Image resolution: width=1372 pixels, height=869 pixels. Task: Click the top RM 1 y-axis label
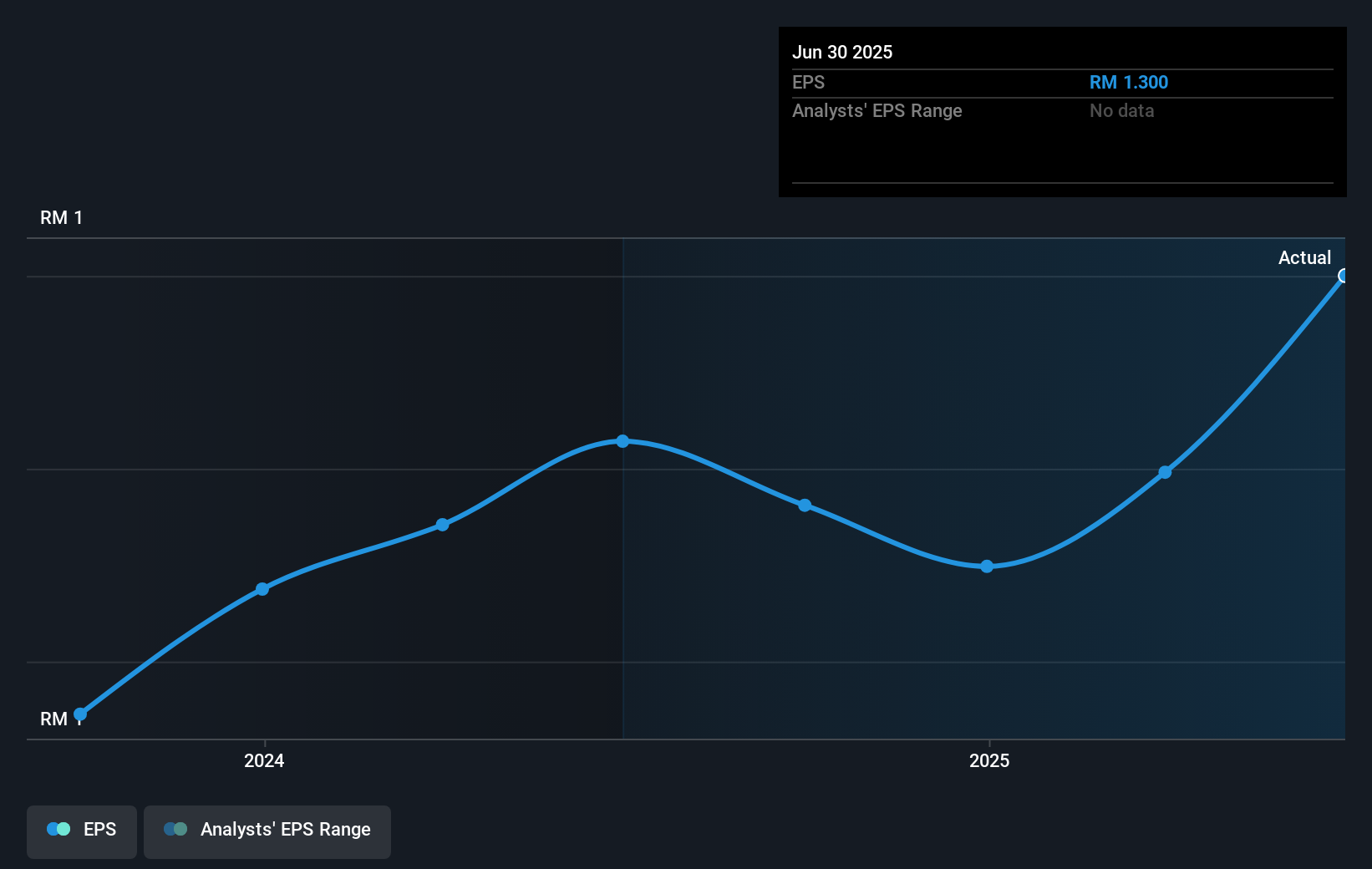pyautogui.click(x=62, y=218)
